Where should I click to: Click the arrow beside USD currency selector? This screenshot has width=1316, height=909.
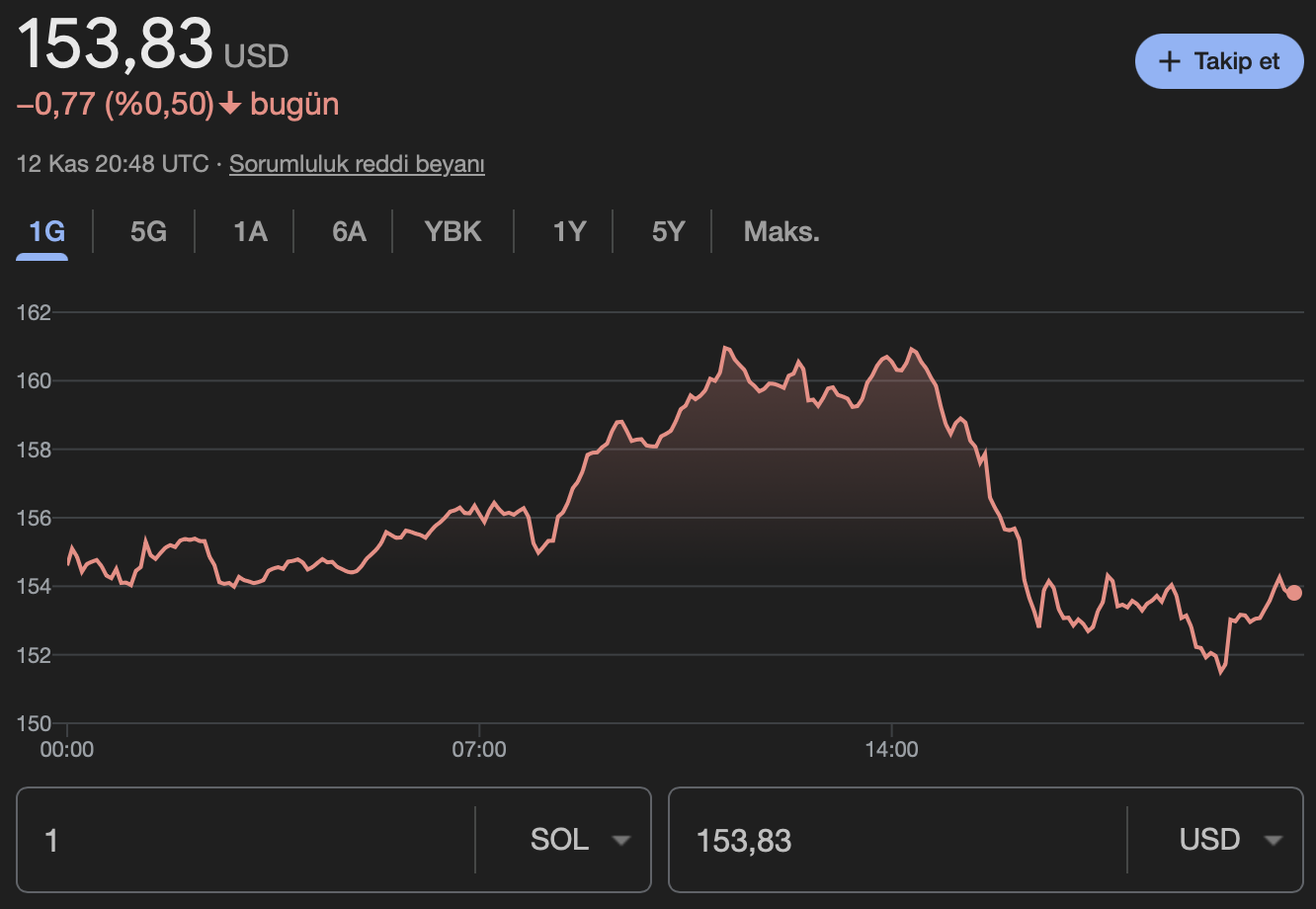point(1273,840)
